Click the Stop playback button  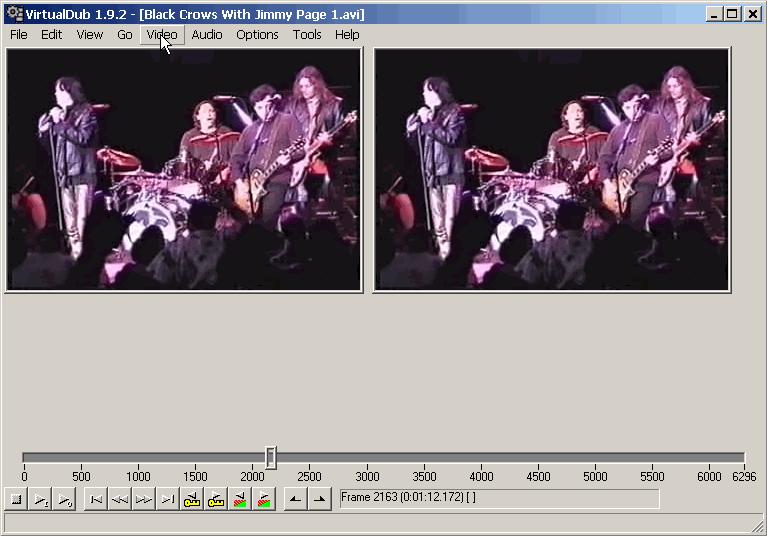[x=16, y=499]
